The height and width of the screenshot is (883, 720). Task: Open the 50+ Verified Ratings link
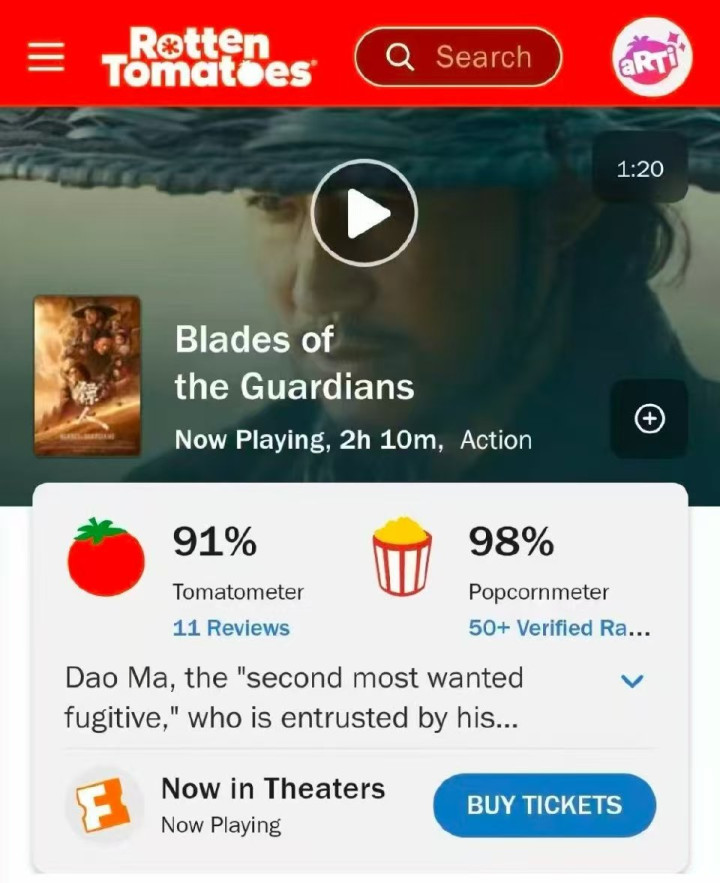559,628
